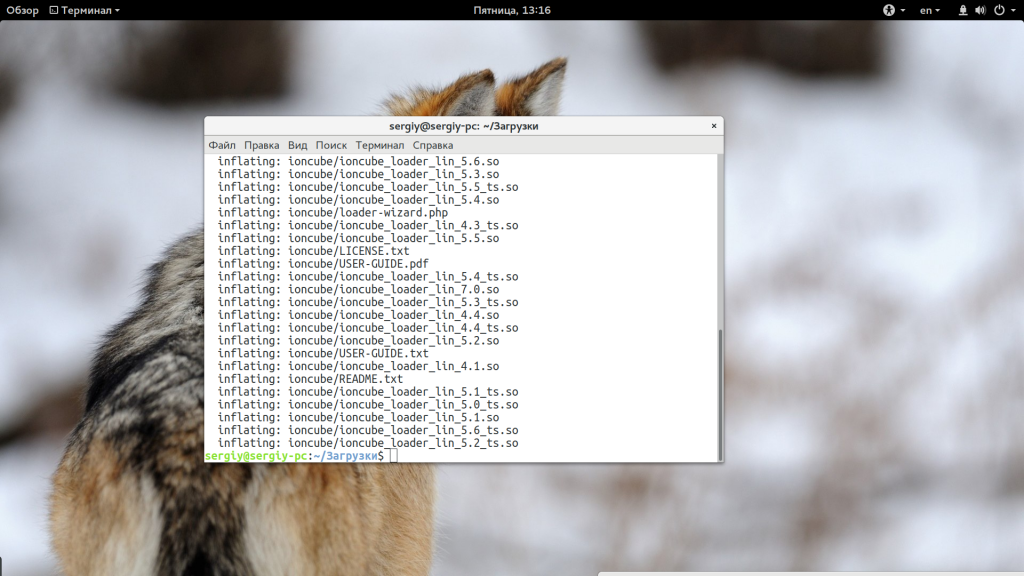This screenshot has width=1024, height=576.
Task: Open the Поиск menu
Action: tap(331, 145)
